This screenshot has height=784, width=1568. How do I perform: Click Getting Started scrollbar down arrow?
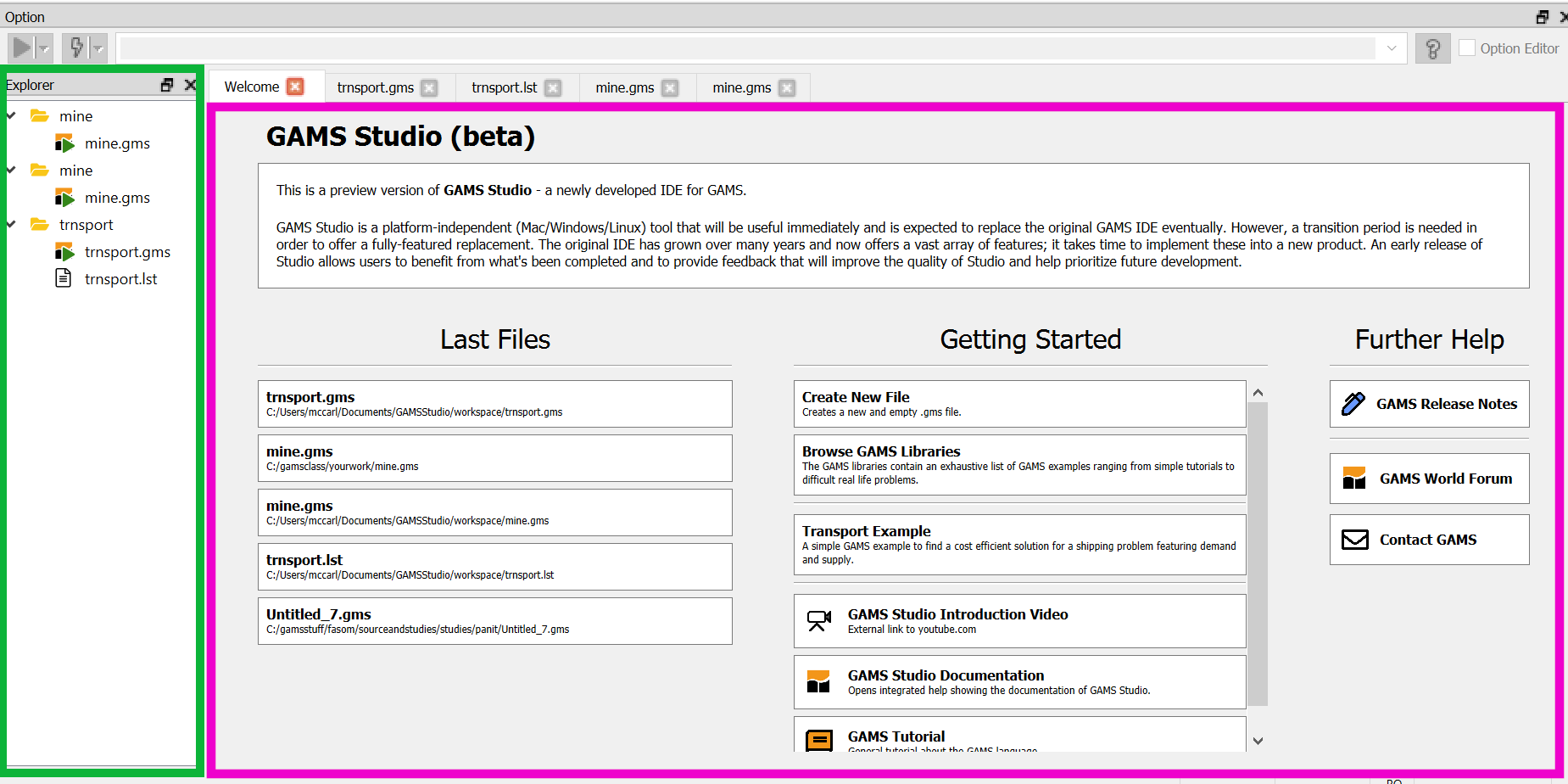tap(1258, 741)
